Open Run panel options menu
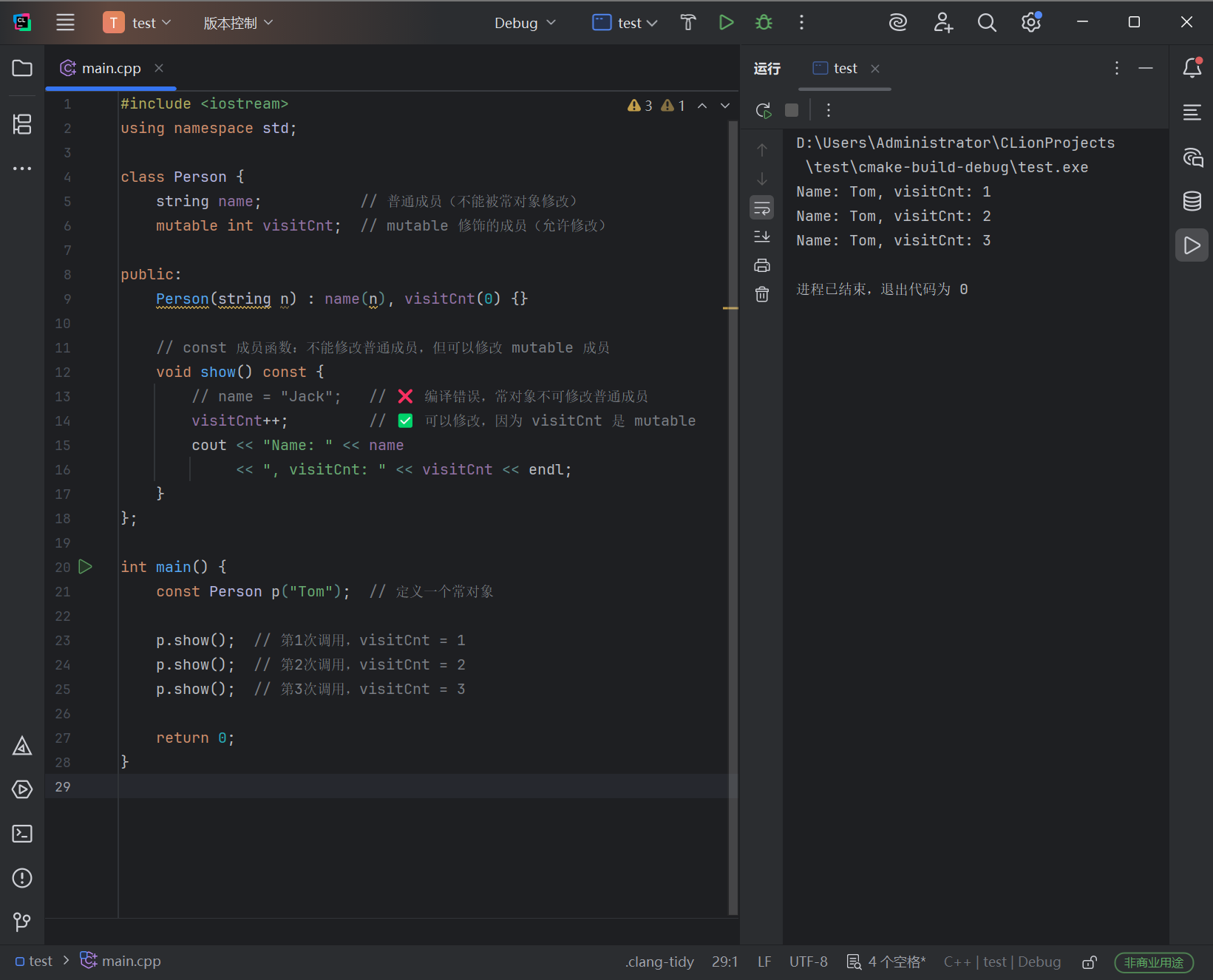1213x980 pixels. pyautogui.click(x=1116, y=68)
